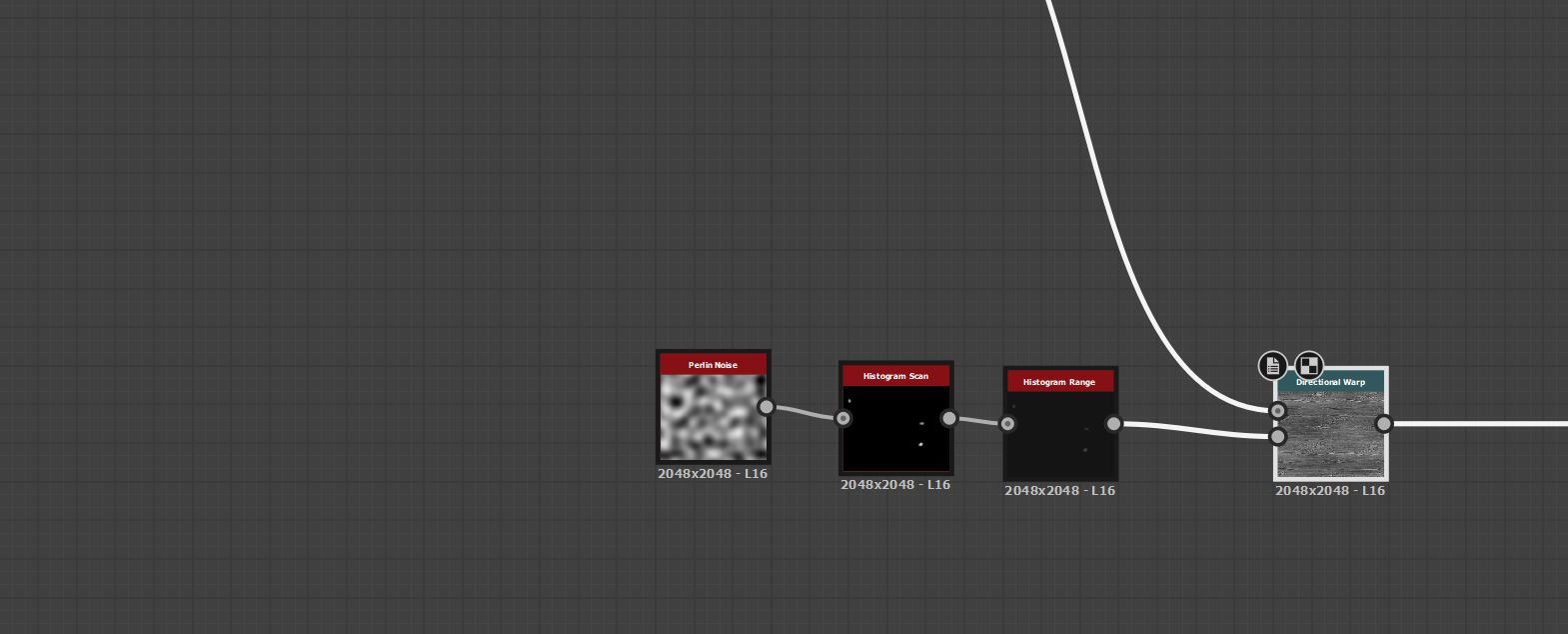
Task: Click the size label under Histogram Range
Action: pyautogui.click(x=1059, y=490)
